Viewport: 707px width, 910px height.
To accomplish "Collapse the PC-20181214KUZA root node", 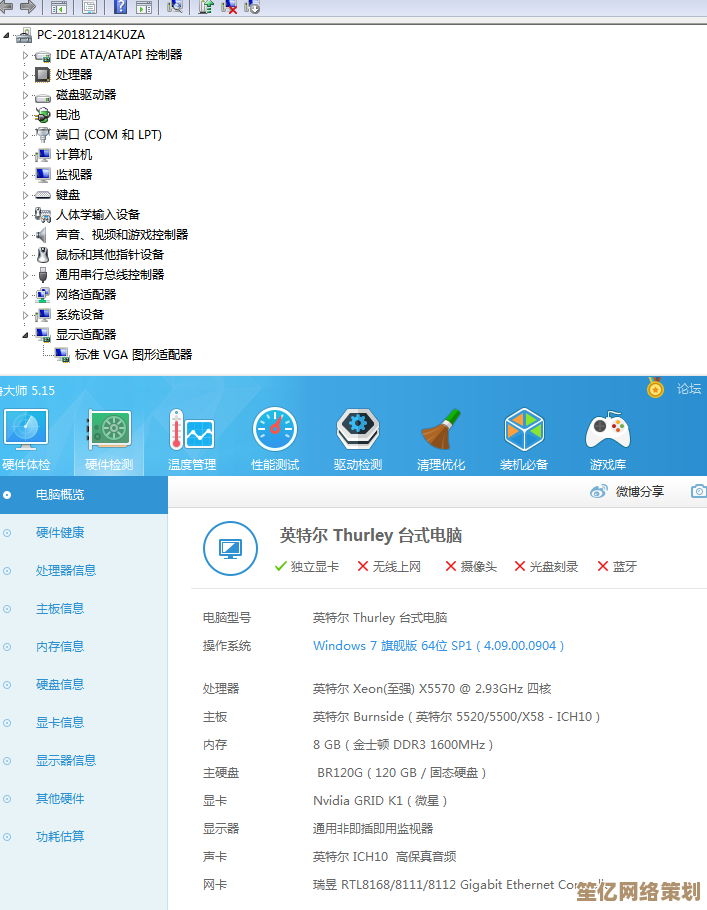I will (x=6, y=35).
